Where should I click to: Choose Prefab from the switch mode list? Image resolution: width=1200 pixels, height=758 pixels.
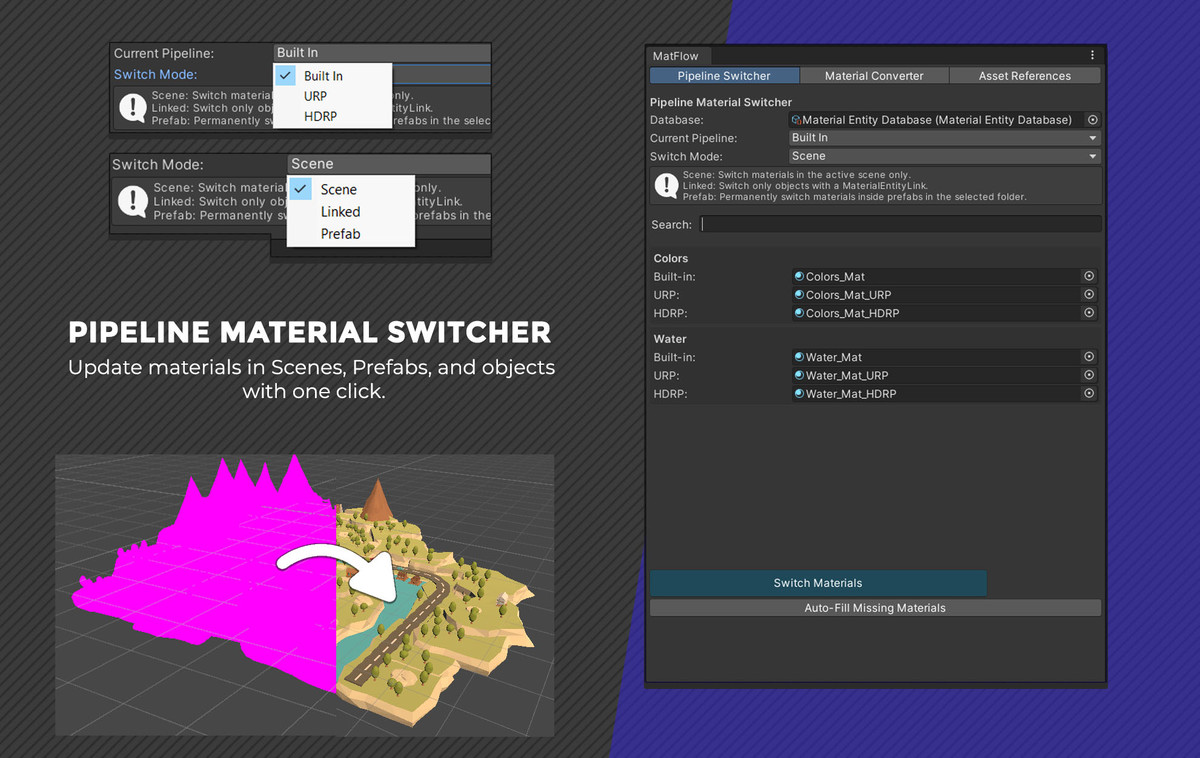(340, 234)
